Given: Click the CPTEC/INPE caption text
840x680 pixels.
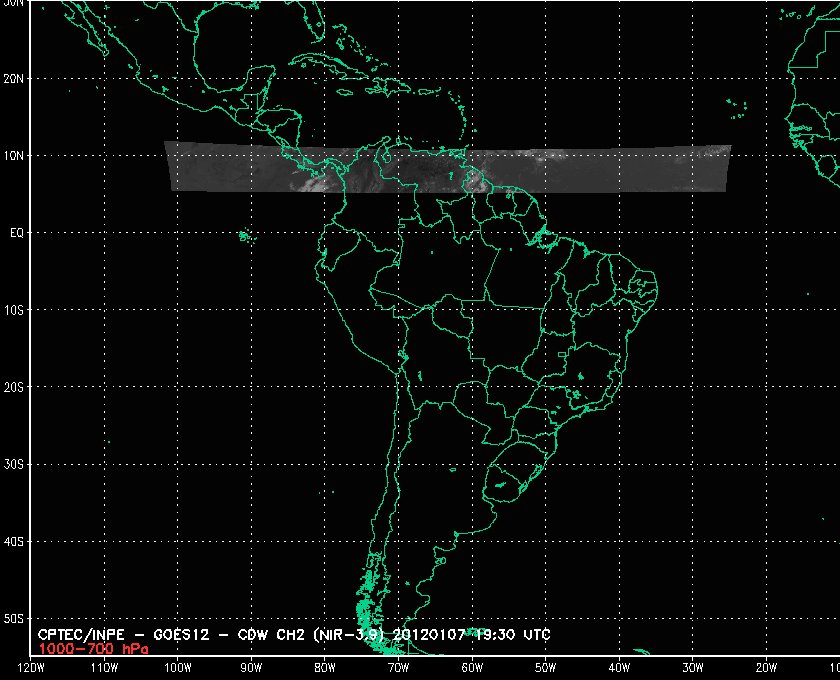Looking at the screenshot, I should [x=81, y=635].
